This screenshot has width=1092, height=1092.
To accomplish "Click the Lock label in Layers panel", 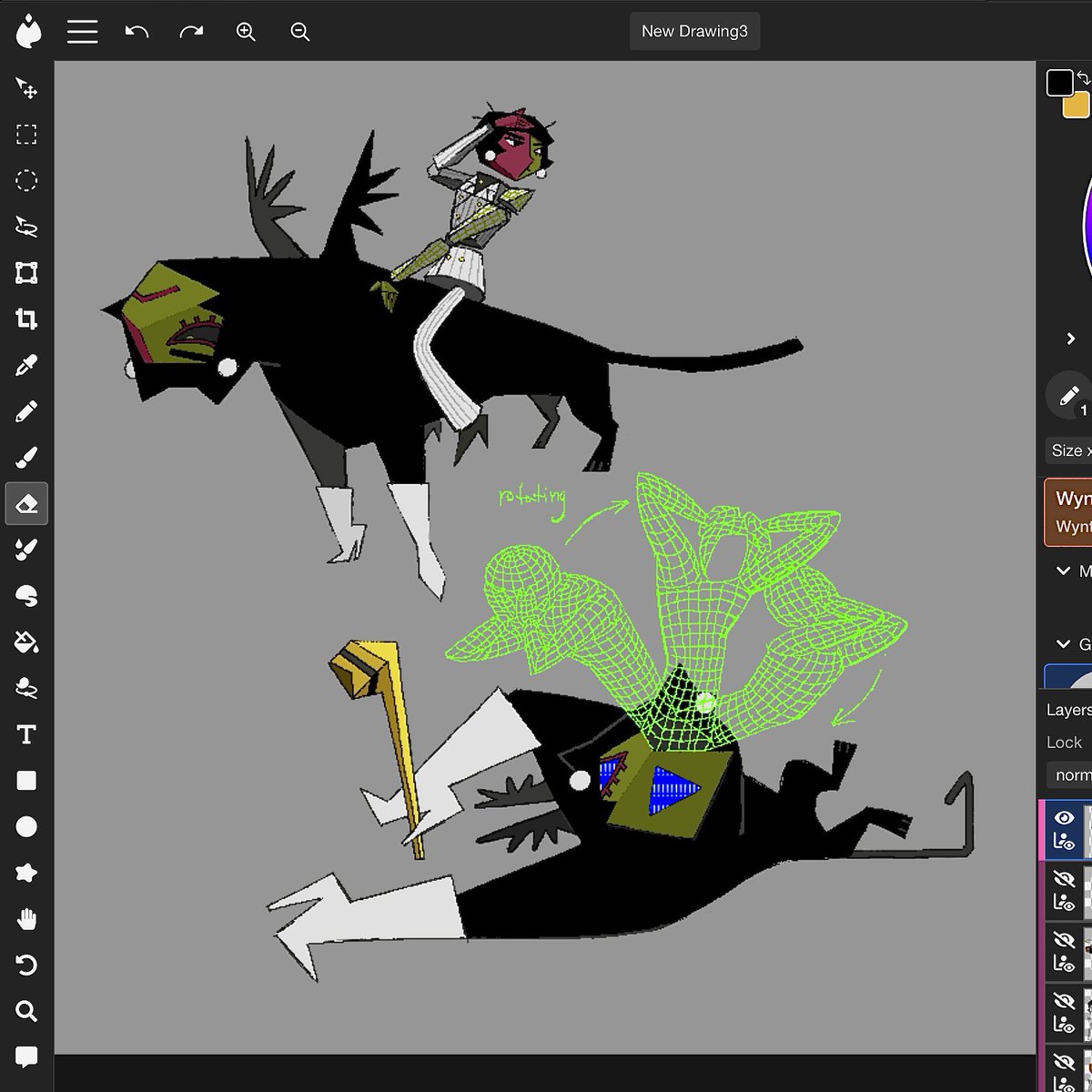I will 1064,743.
